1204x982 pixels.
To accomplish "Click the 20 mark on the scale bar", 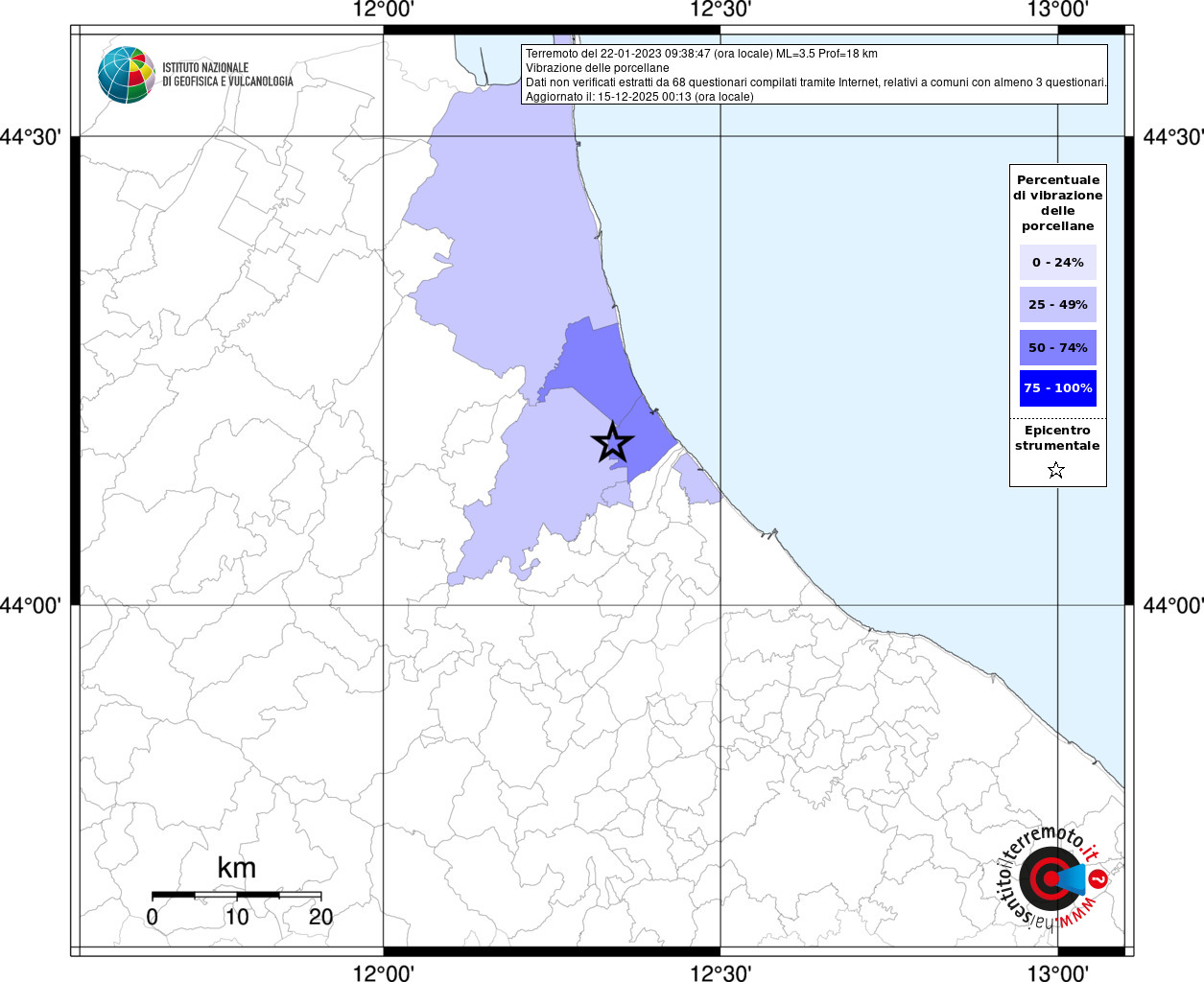I will coord(320,917).
